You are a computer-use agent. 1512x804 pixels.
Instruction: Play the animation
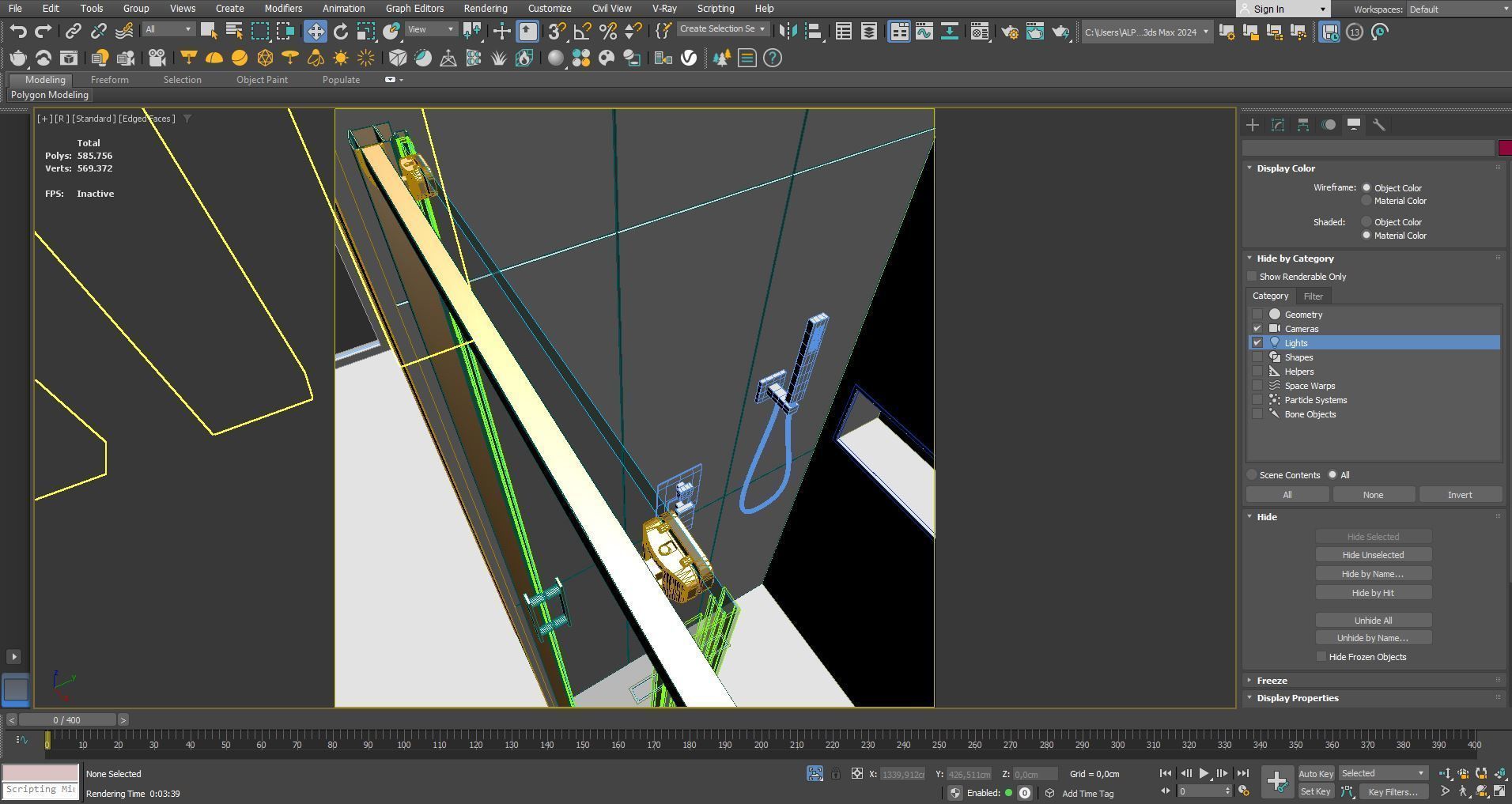coord(1204,774)
